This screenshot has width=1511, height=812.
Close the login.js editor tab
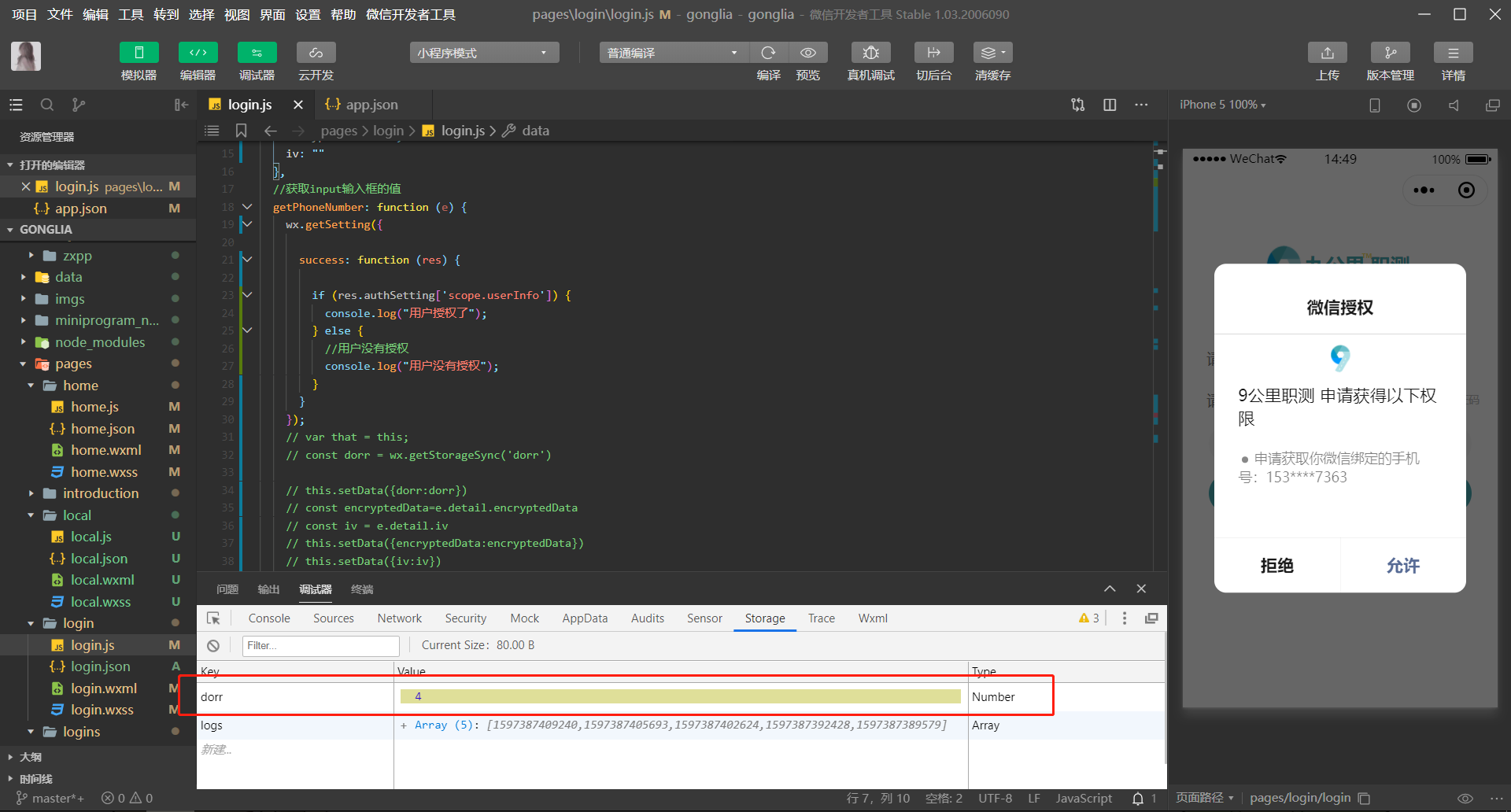(x=298, y=105)
